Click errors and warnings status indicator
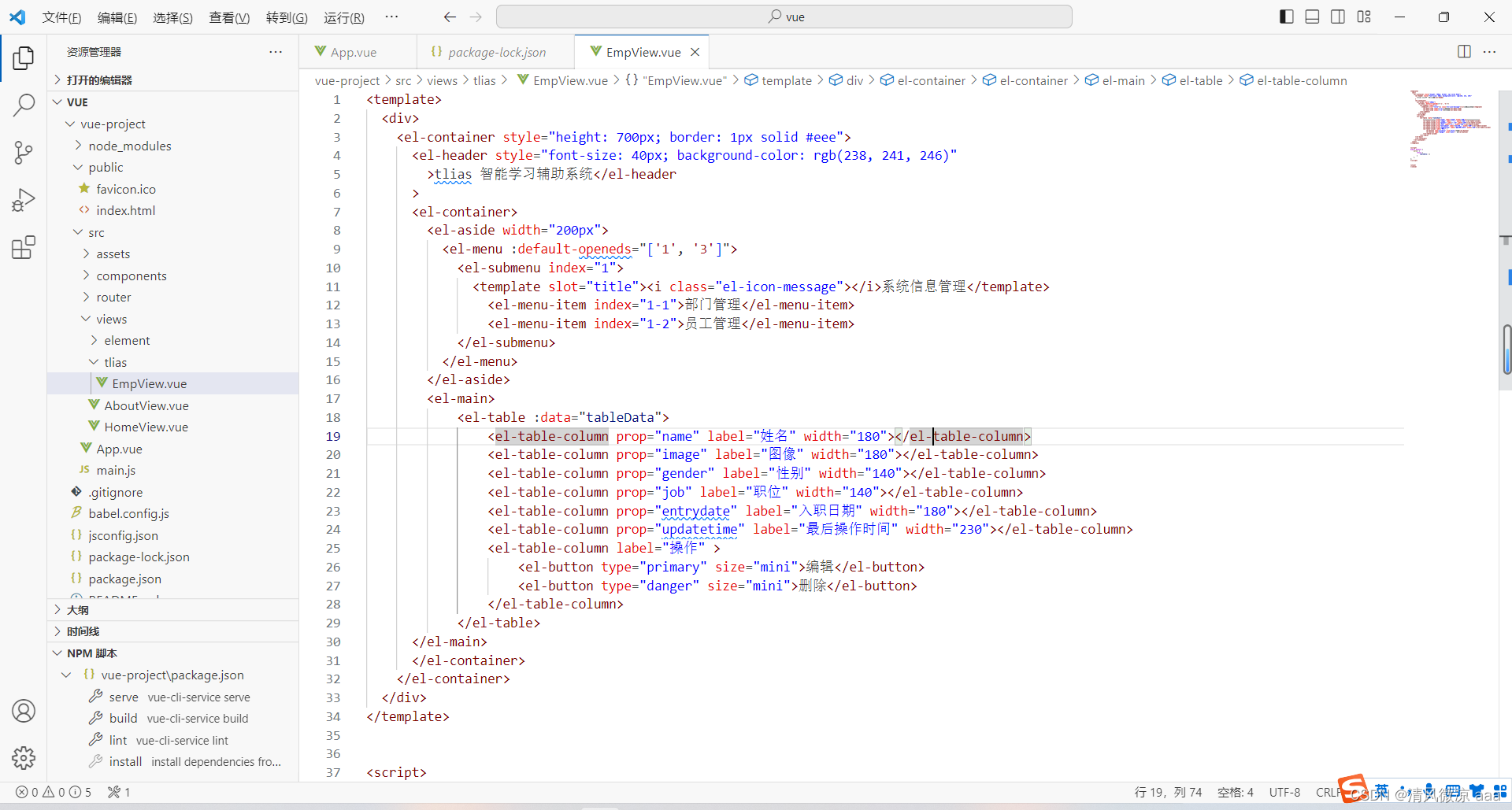Viewport: 1512px width, 810px height. tap(54, 792)
